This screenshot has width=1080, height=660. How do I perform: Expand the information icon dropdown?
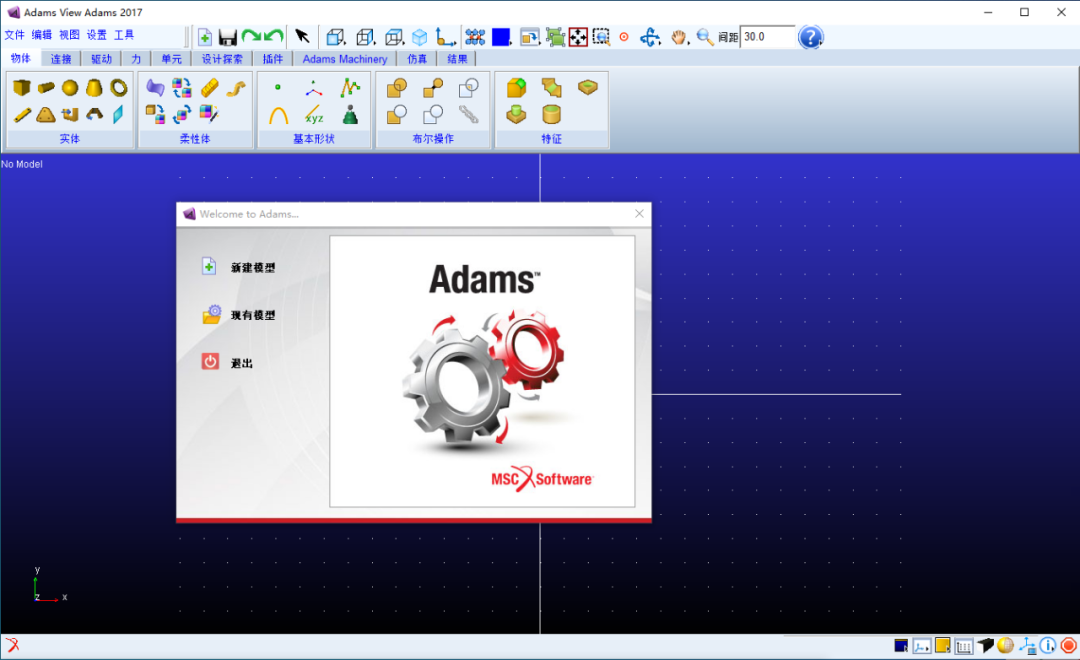[1048, 646]
